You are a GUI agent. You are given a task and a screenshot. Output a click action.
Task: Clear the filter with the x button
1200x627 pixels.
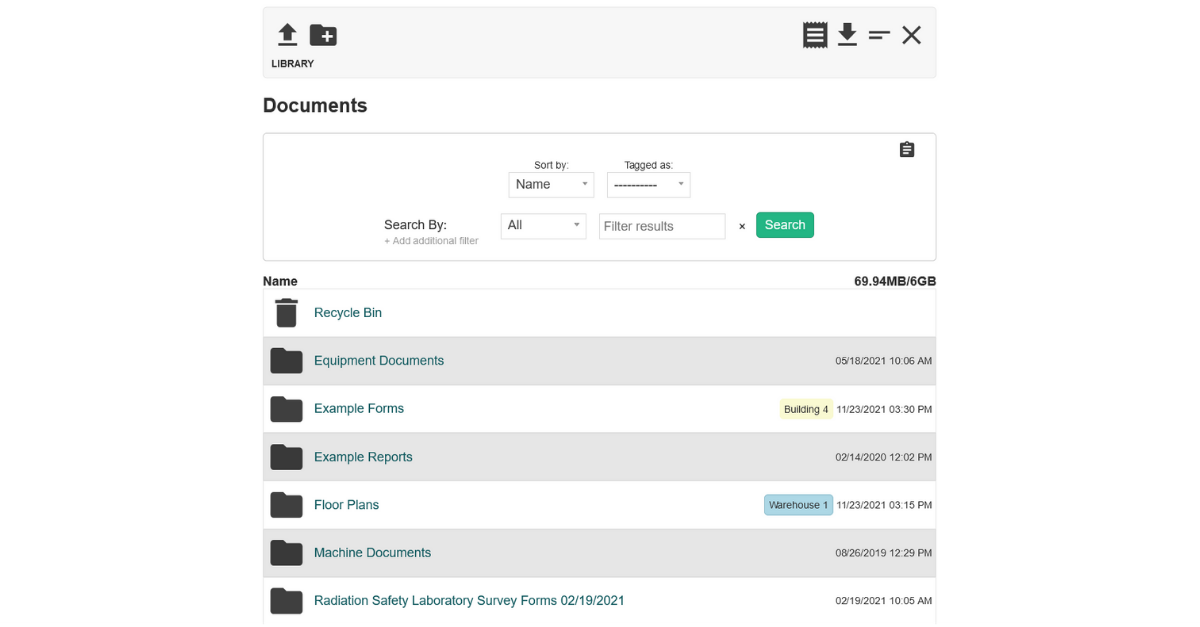[x=742, y=227]
